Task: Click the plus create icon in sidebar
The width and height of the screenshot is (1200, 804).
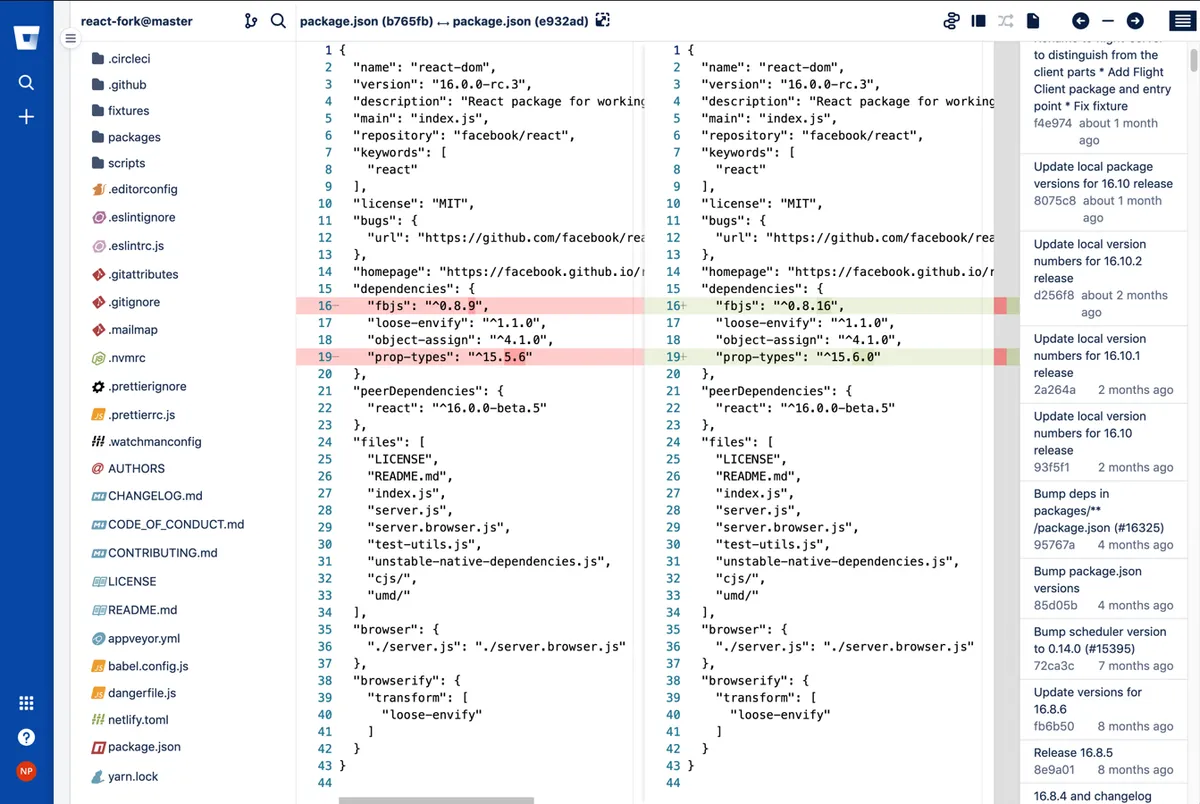Action: click(x=26, y=117)
